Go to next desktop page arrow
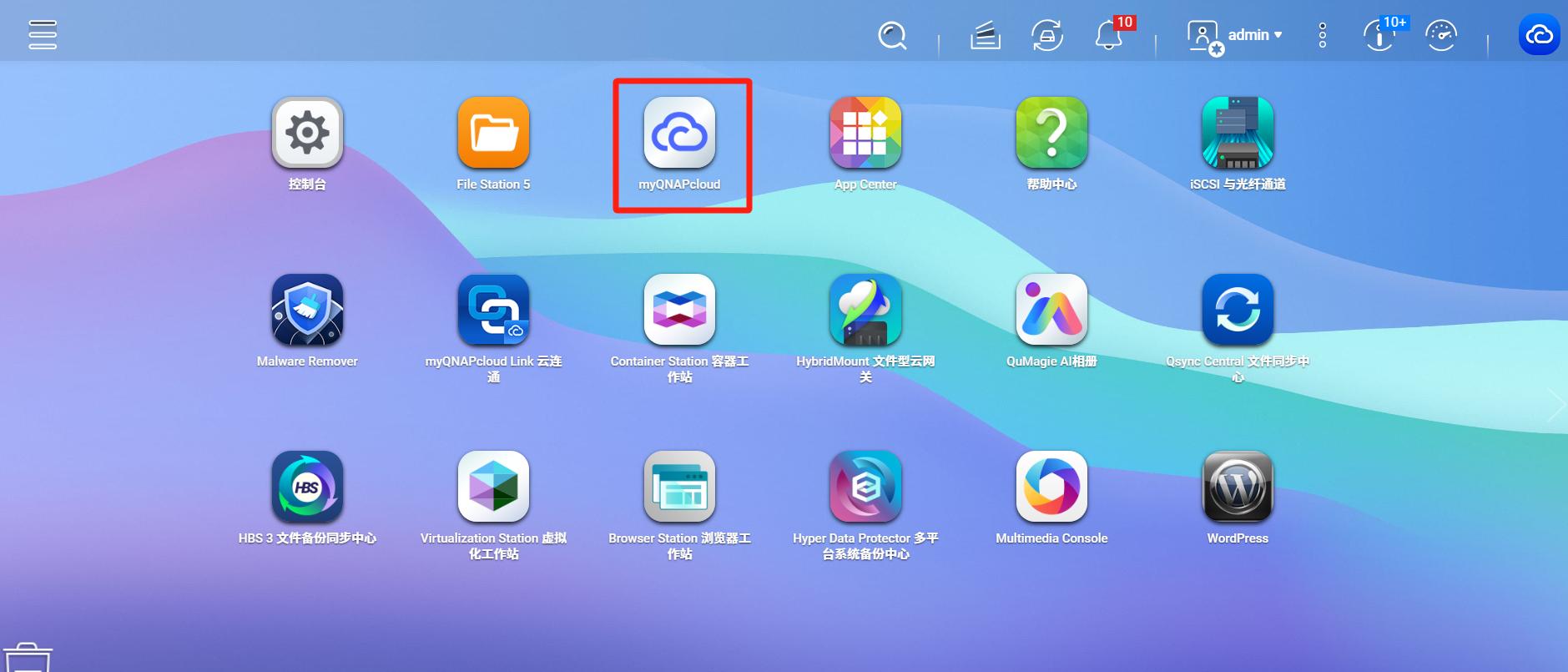 click(x=1555, y=406)
